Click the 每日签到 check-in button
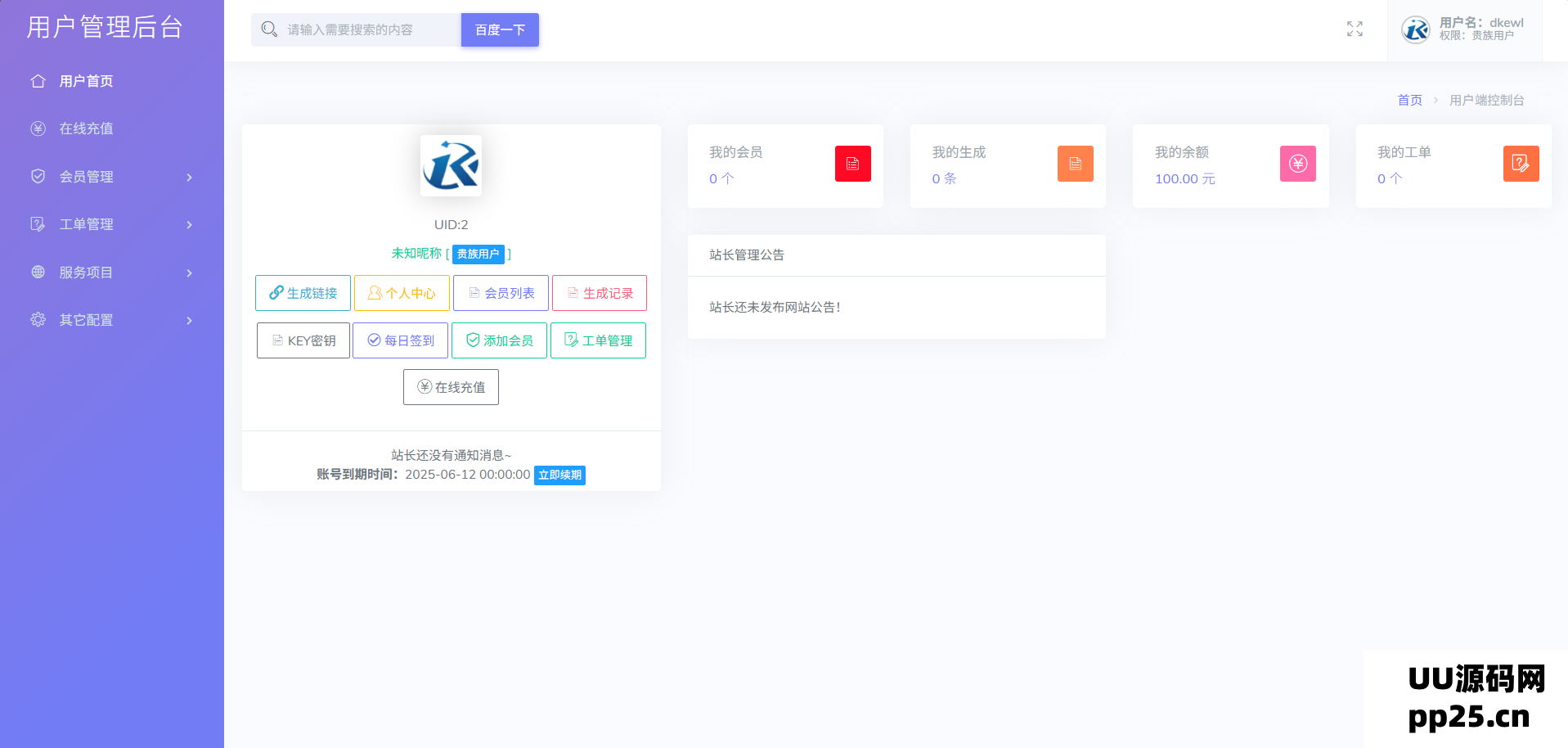 tap(400, 340)
